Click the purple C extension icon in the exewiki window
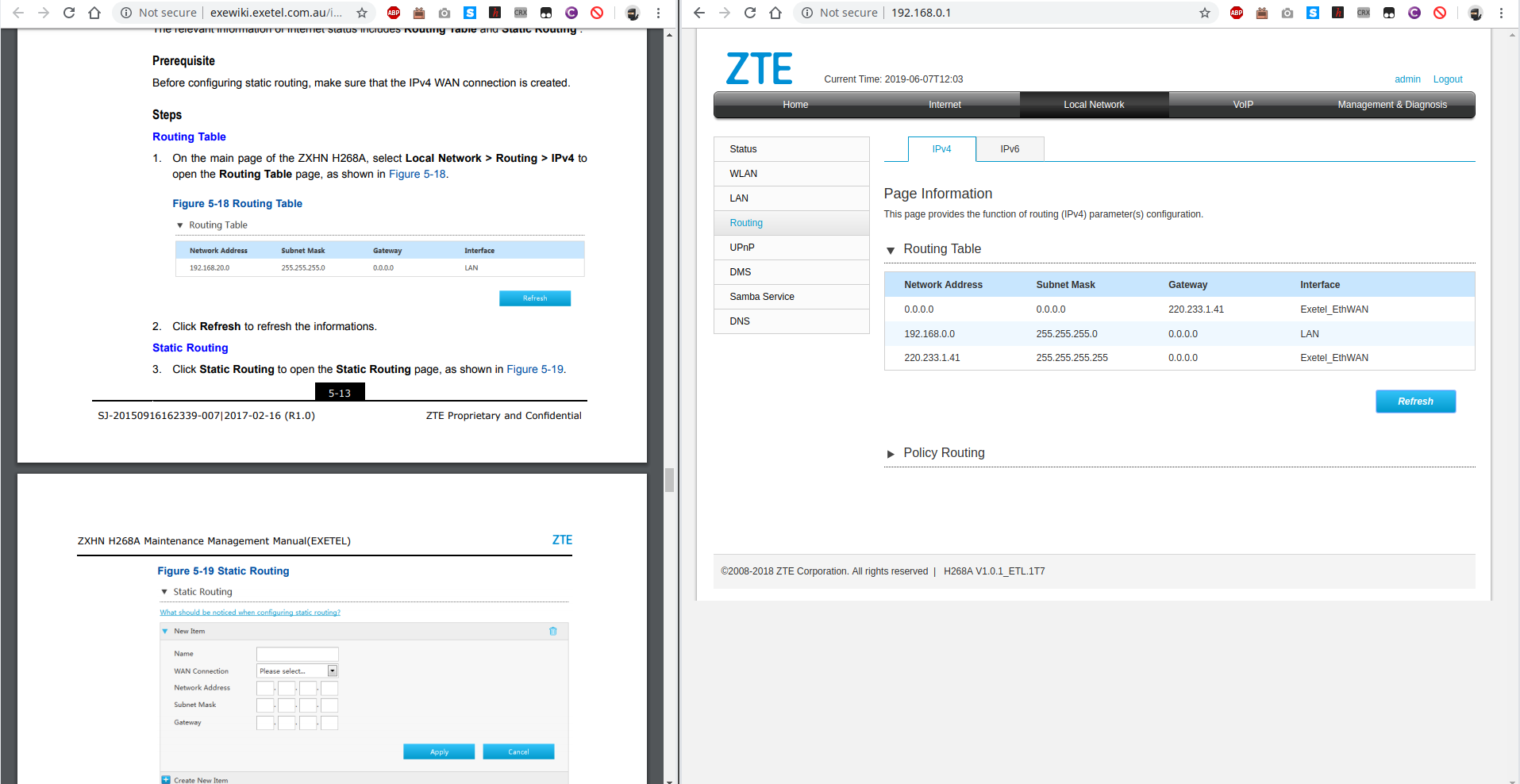 point(571,13)
